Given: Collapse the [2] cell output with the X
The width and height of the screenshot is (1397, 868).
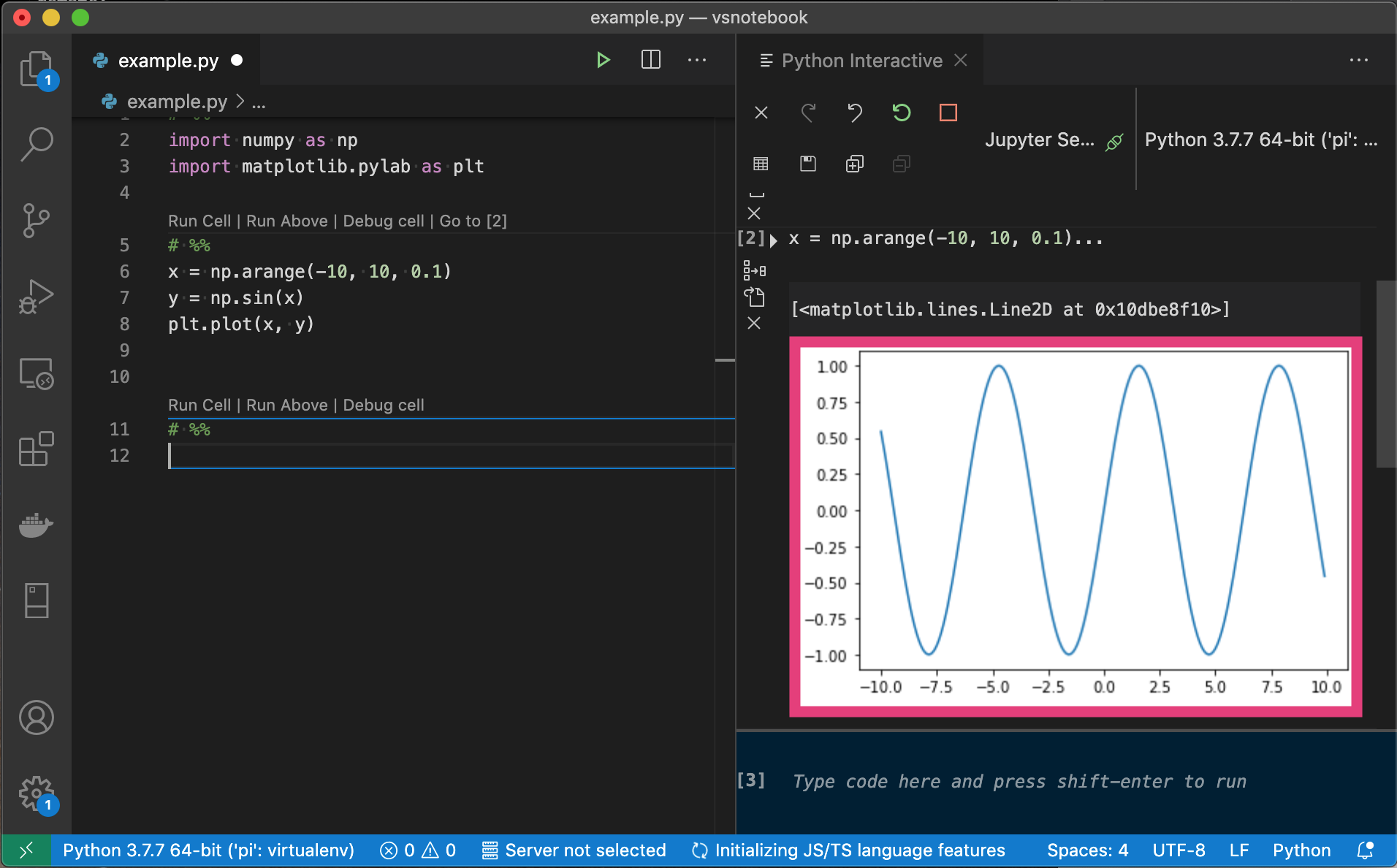Looking at the screenshot, I should [x=755, y=323].
